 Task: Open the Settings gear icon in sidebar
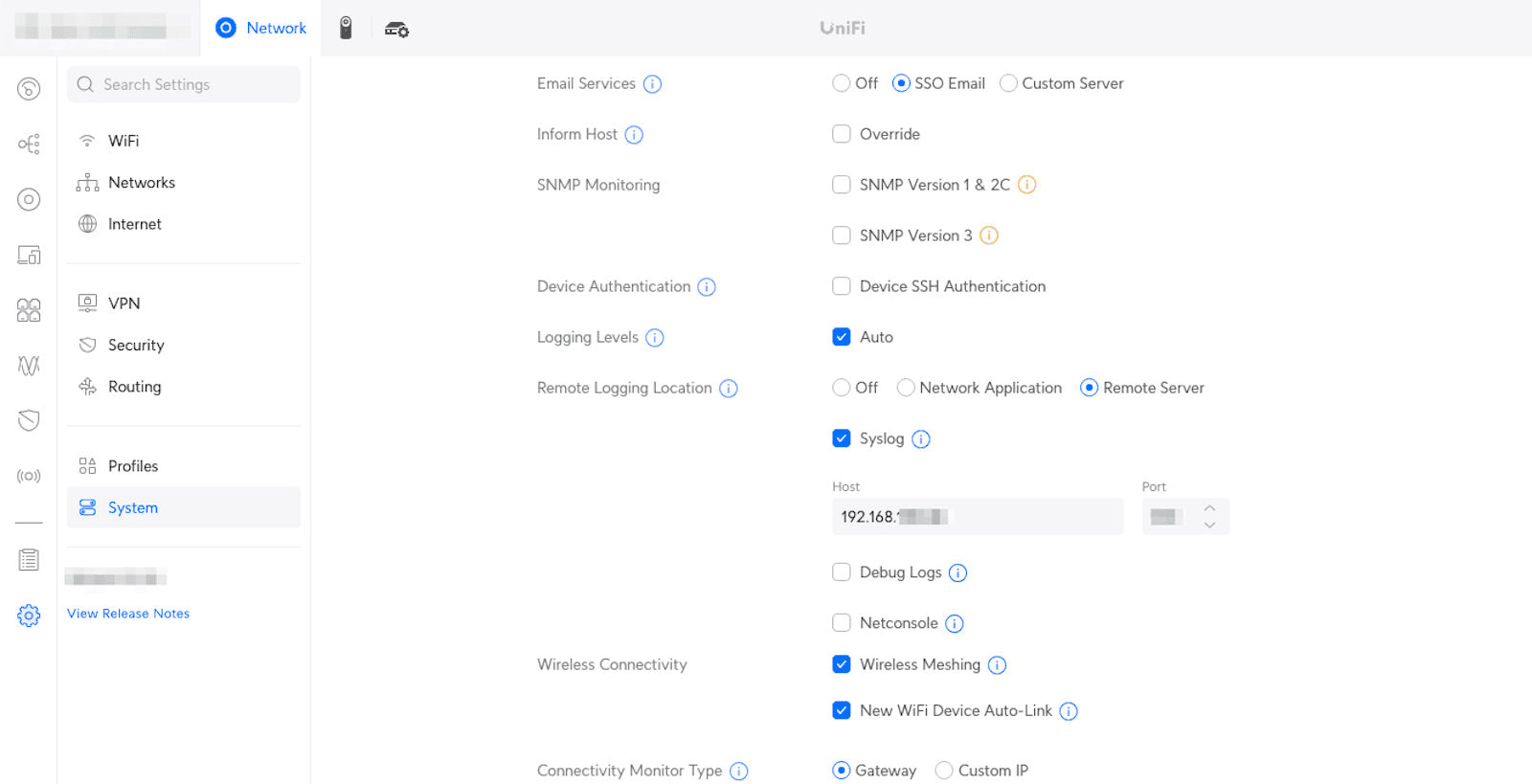click(29, 616)
